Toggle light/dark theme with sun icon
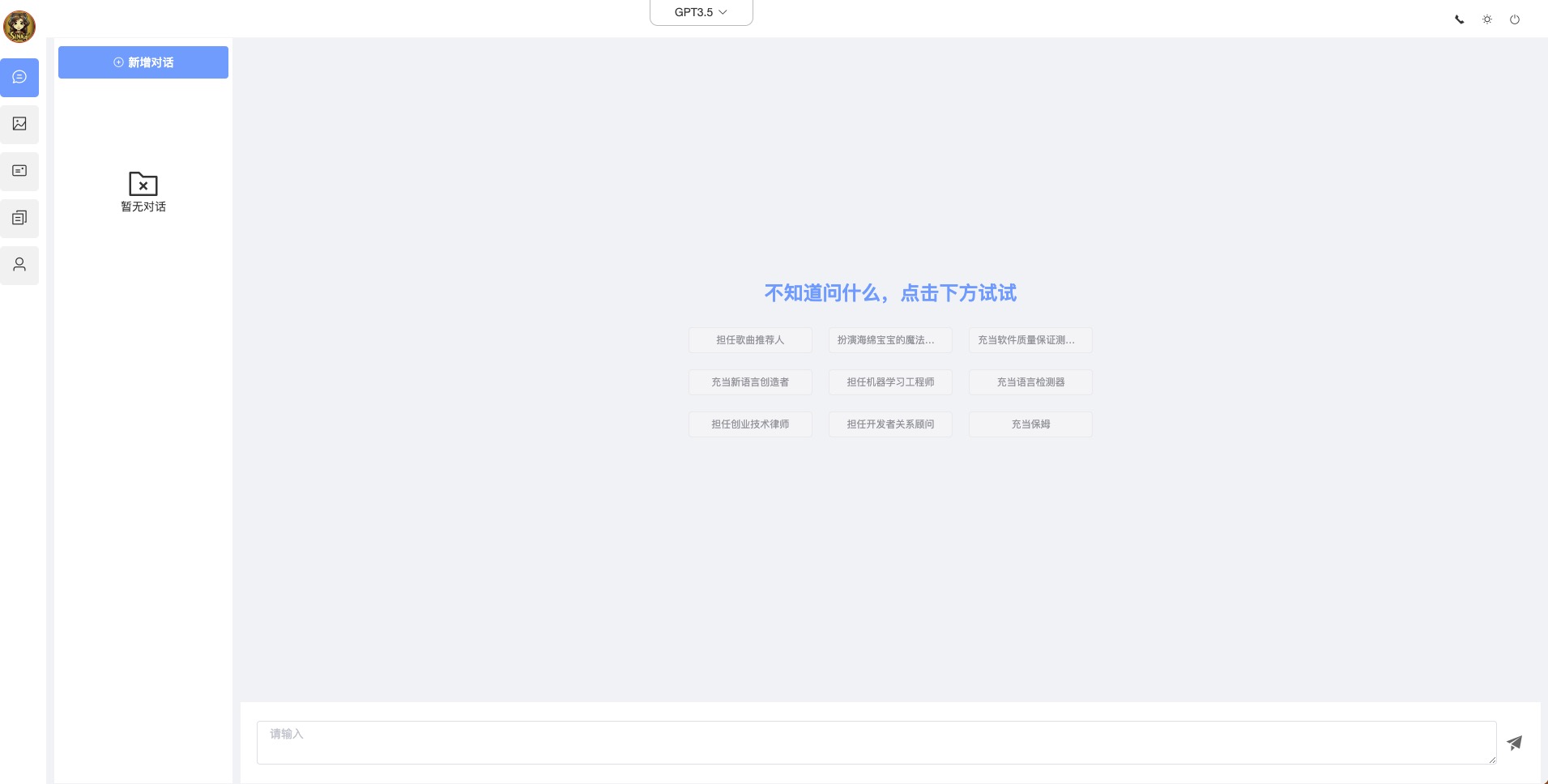1548x784 pixels. [1486, 19]
